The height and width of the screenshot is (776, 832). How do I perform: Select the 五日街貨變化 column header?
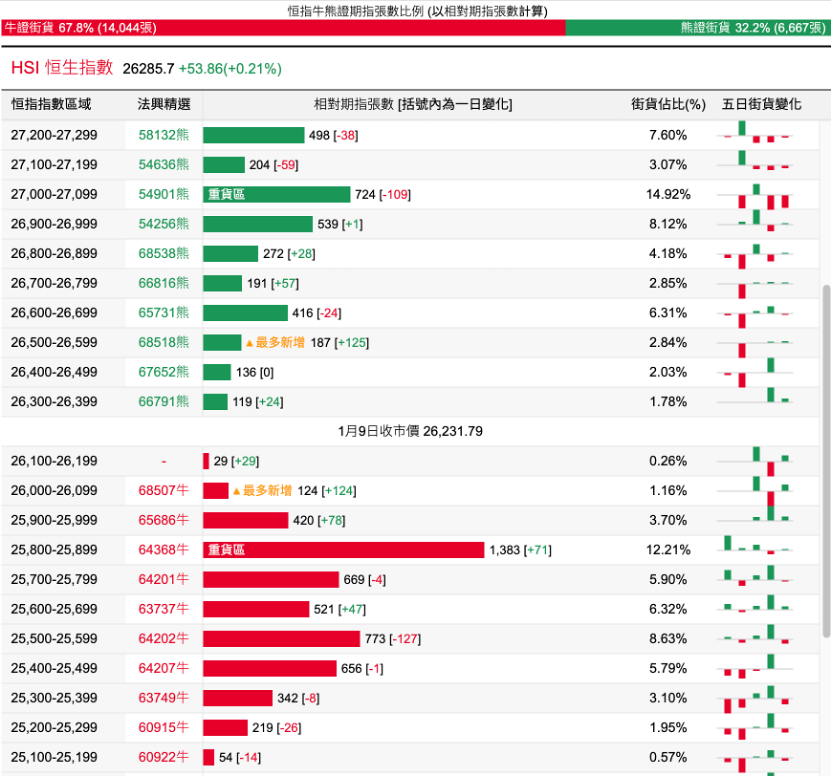coord(761,104)
